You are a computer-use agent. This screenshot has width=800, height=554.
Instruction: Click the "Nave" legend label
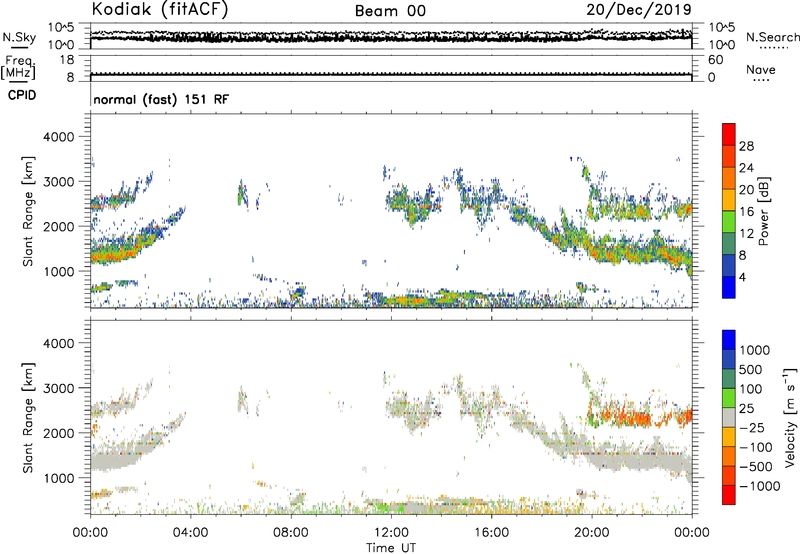[x=761, y=69]
